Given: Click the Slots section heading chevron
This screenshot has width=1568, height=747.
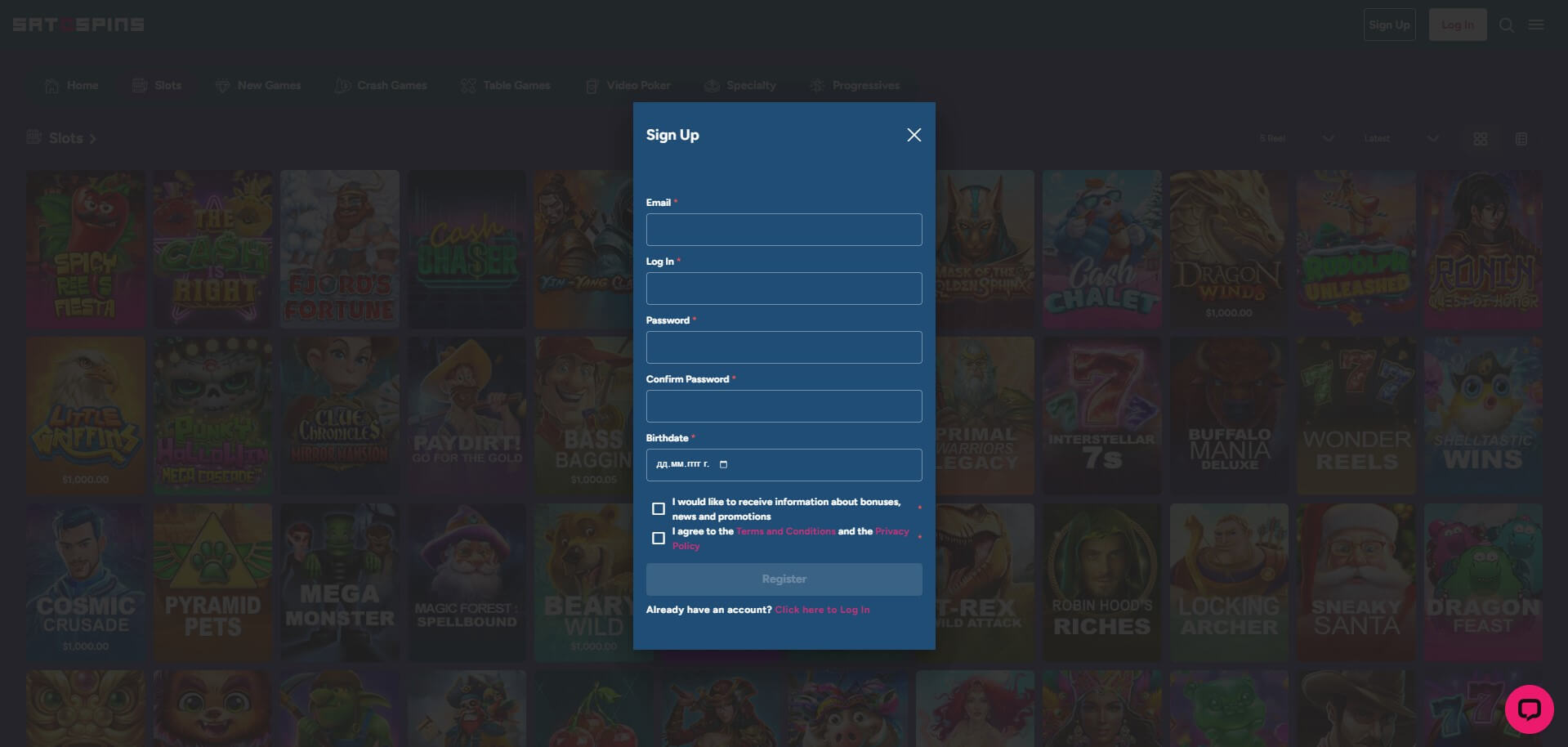Looking at the screenshot, I should point(93,139).
